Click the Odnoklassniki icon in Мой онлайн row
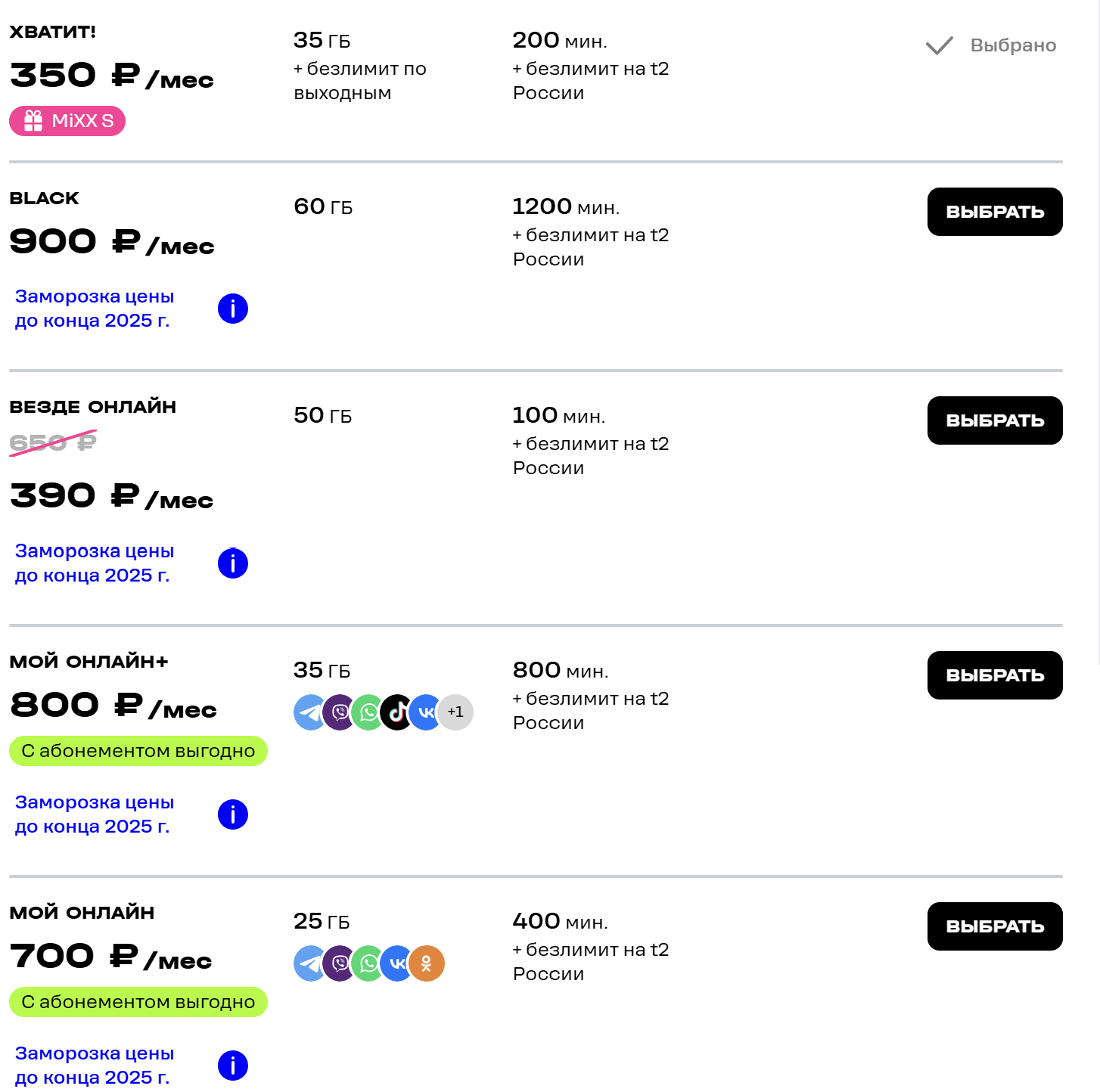Image resolution: width=1100 pixels, height=1092 pixels. click(x=427, y=963)
